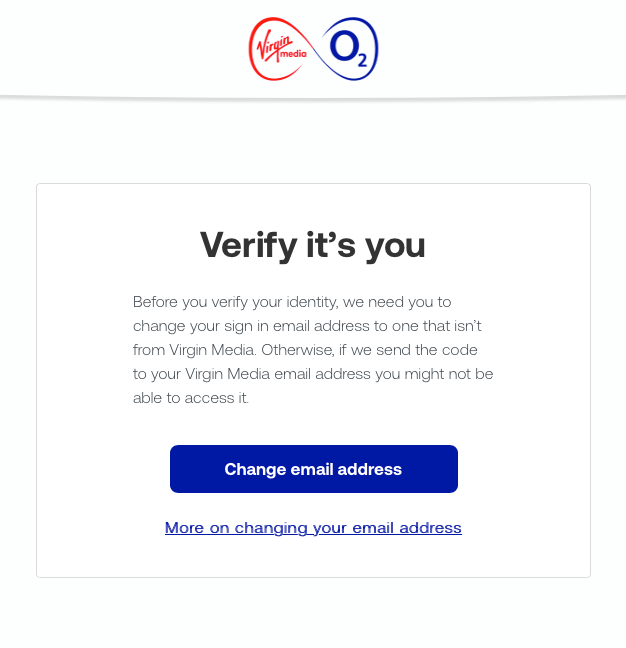Click the word "Change" on the blue button

(x=255, y=470)
